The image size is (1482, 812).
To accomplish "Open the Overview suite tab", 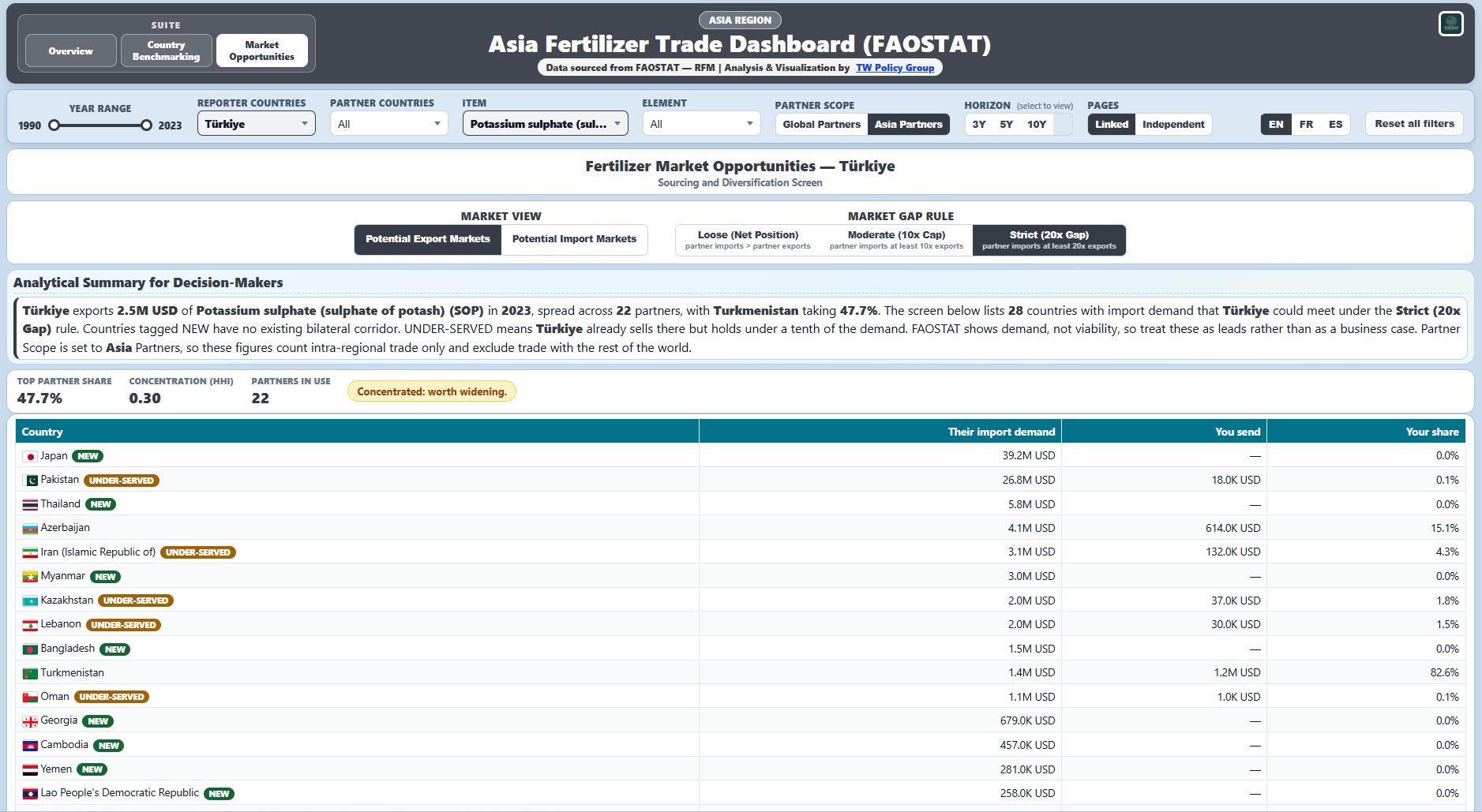I will point(71,51).
